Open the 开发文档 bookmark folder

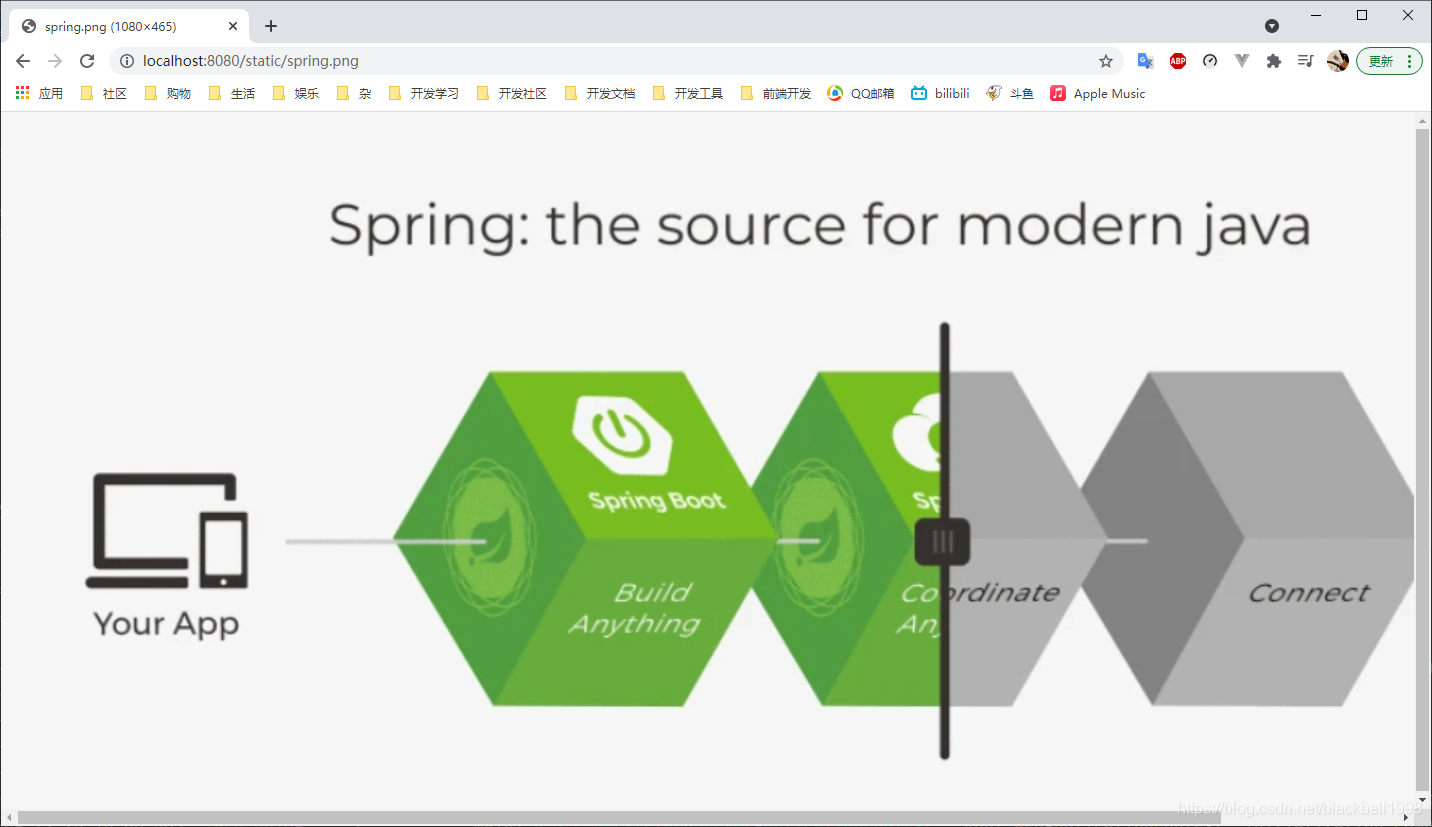(599, 93)
